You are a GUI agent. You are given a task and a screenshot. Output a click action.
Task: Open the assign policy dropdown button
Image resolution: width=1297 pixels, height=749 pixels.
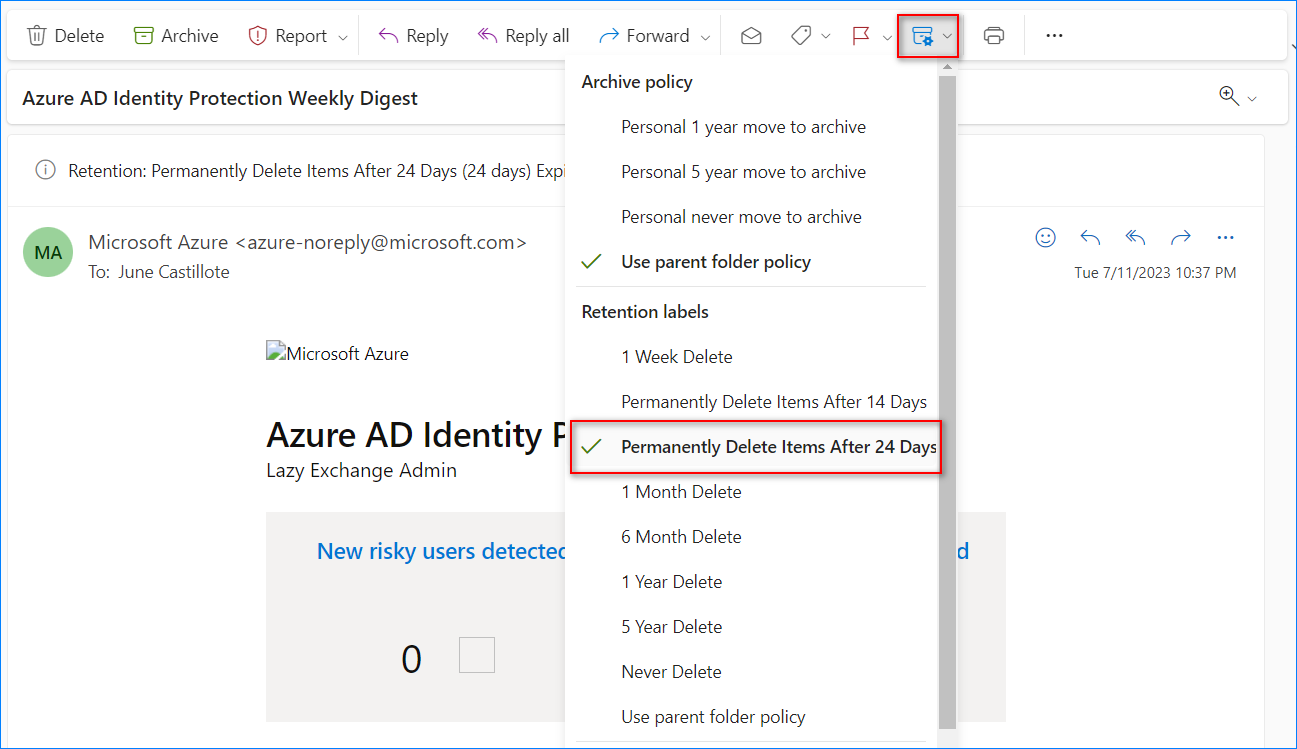(929, 37)
